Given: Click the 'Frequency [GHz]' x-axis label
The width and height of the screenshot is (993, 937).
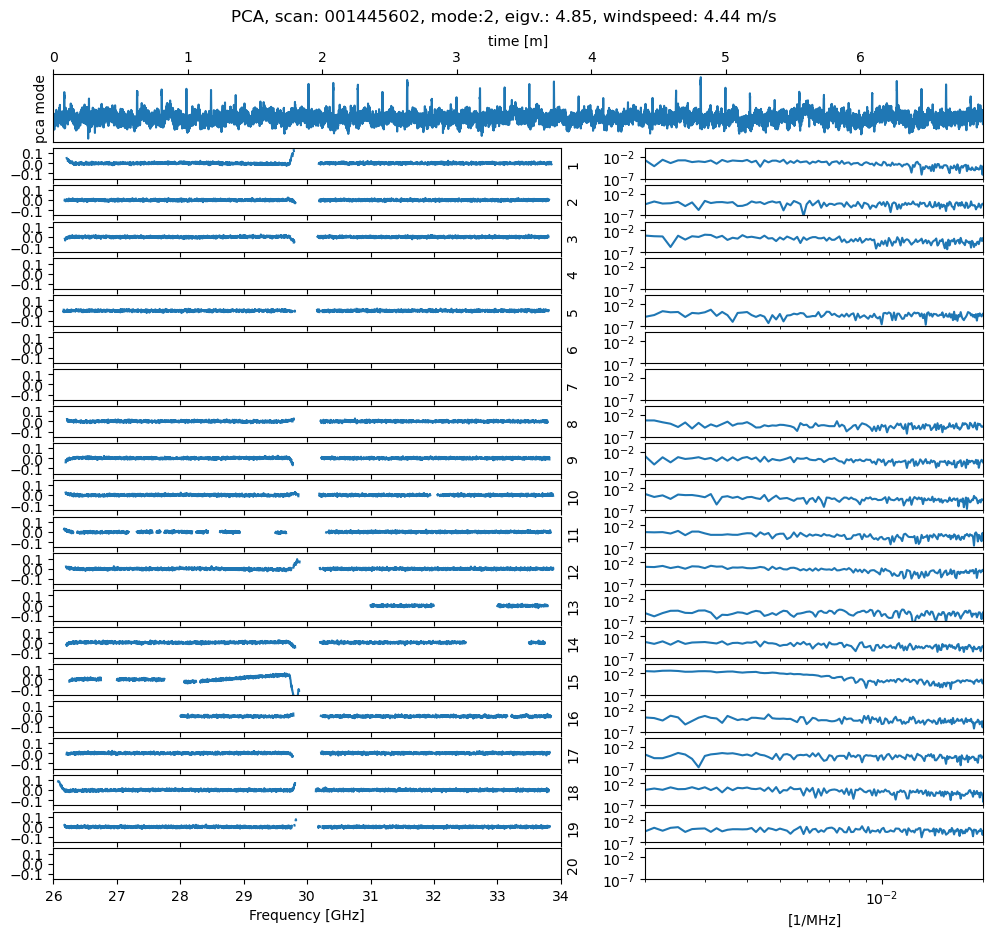Looking at the screenshot, I should coord(306,915).
